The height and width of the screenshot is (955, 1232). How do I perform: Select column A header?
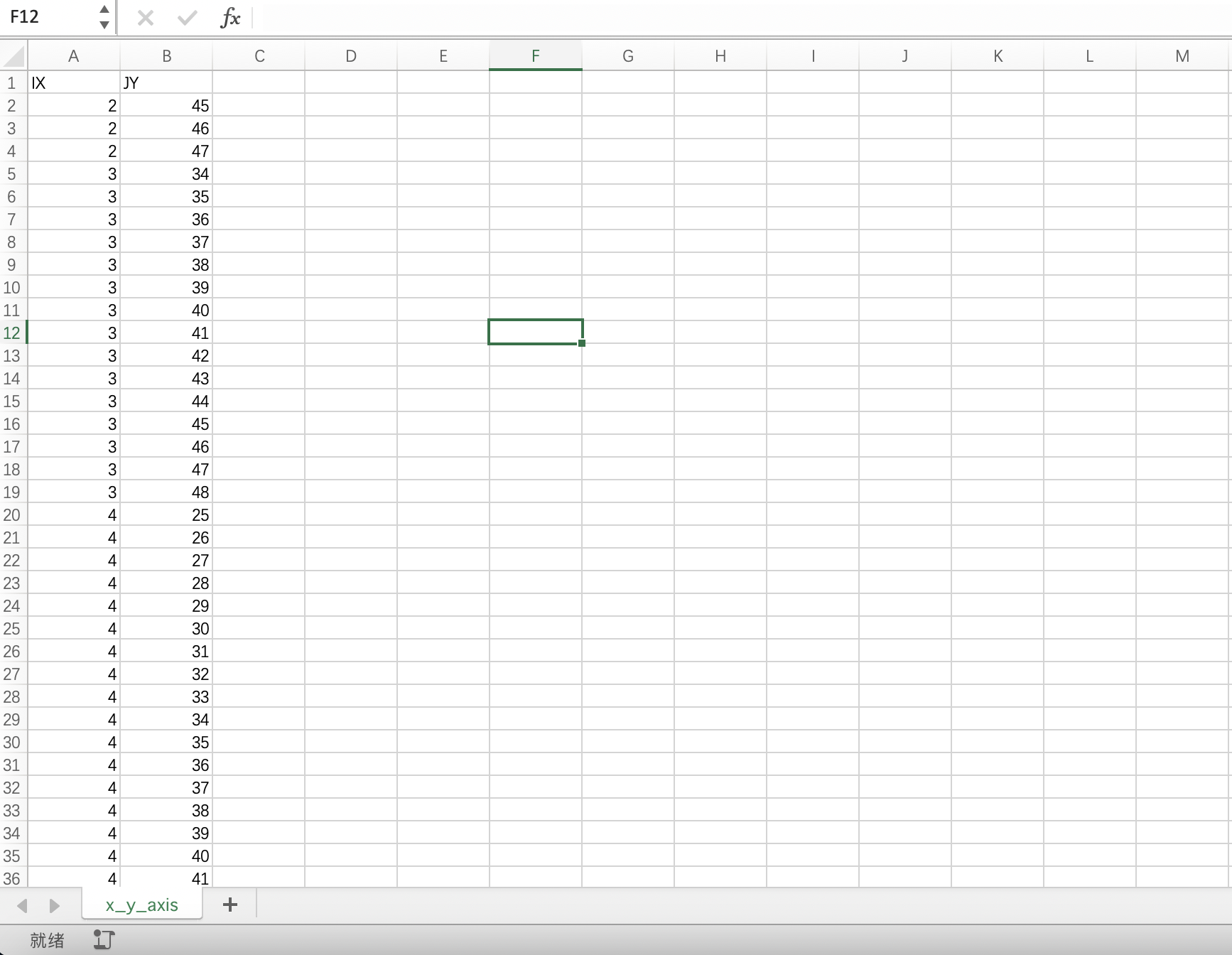tap(74, 56)
